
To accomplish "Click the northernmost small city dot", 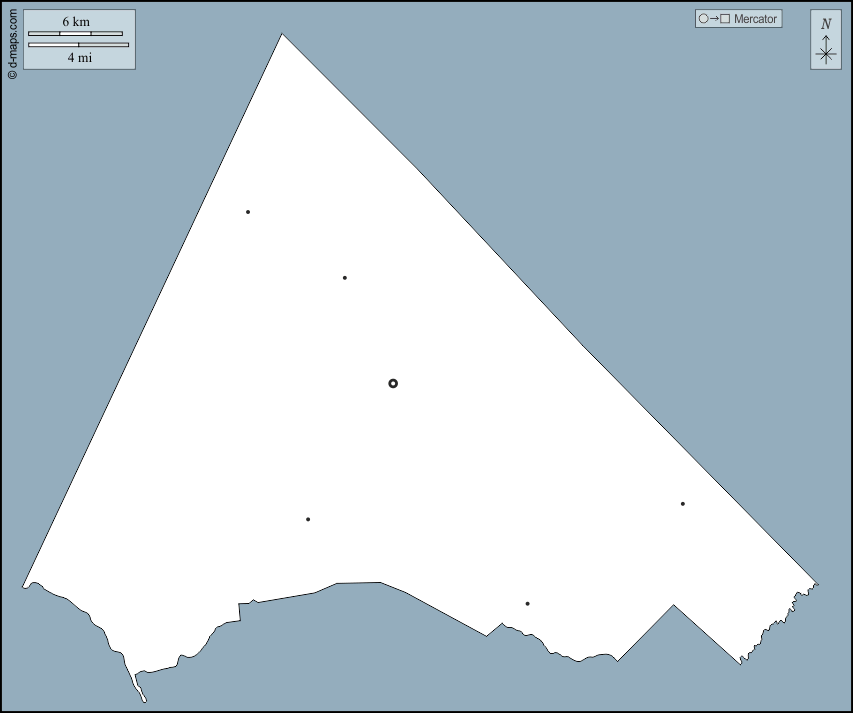I will tap(248, 212).
